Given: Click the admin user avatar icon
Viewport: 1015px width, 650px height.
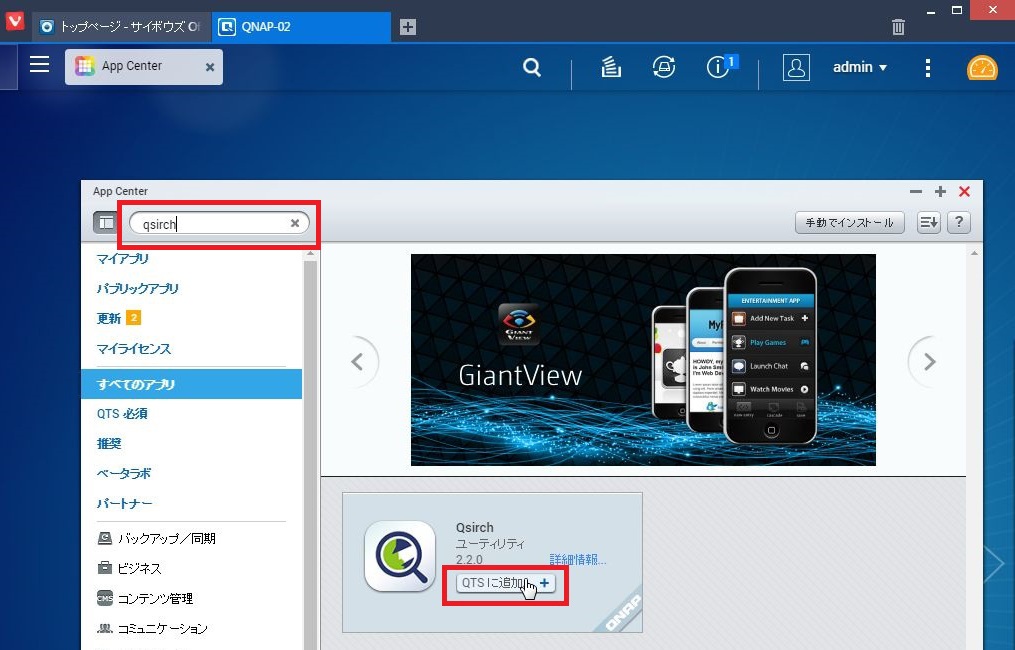Looking at the screenshot, I should [x=796, y=67].
